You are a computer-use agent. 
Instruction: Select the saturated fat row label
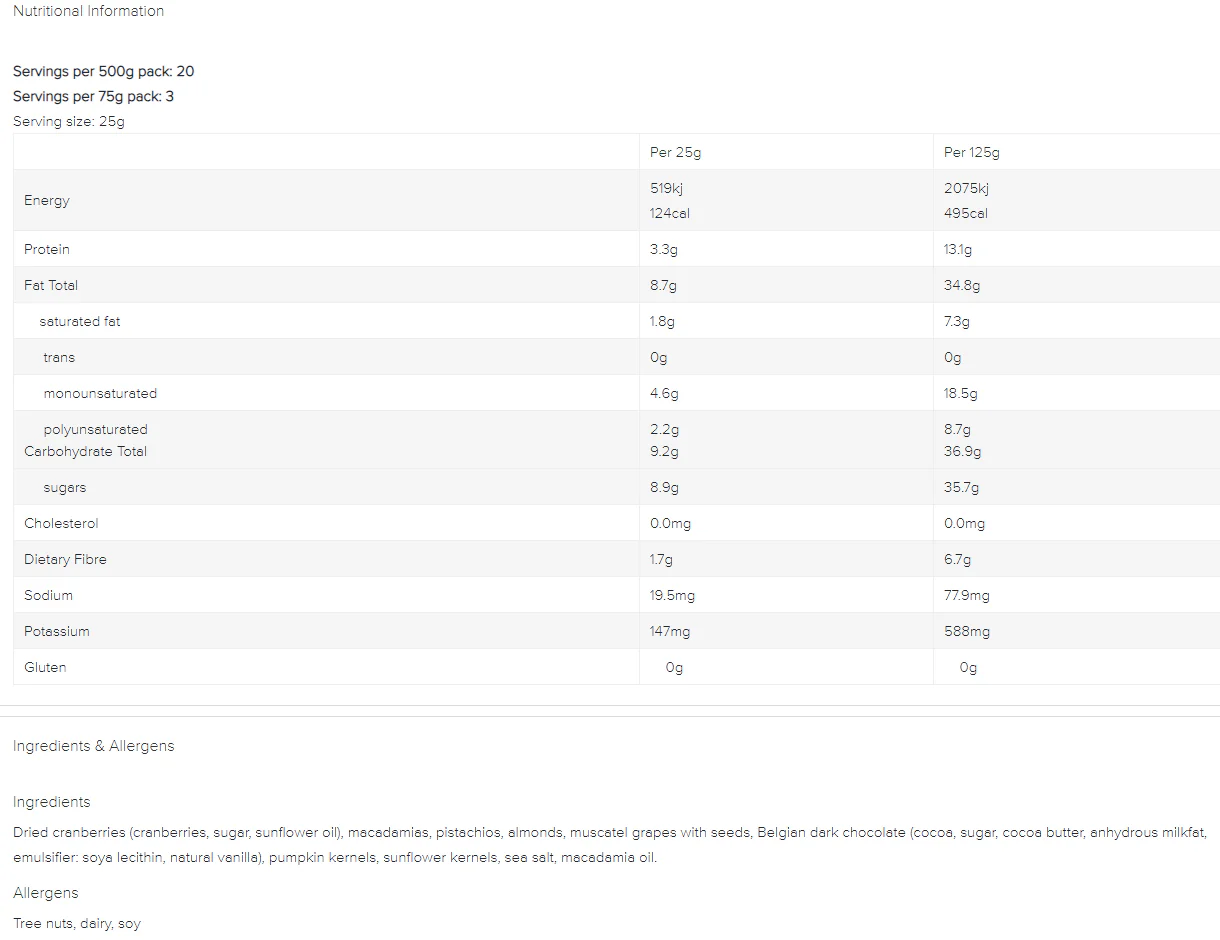tap(80, 321)
